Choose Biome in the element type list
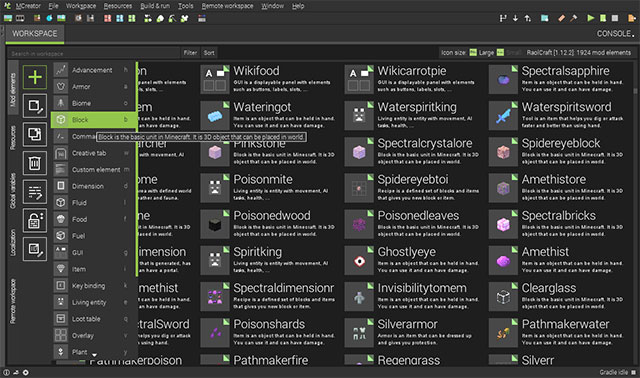Image resolution: width=640 pixels, height=378 pixels. point(93,103)
